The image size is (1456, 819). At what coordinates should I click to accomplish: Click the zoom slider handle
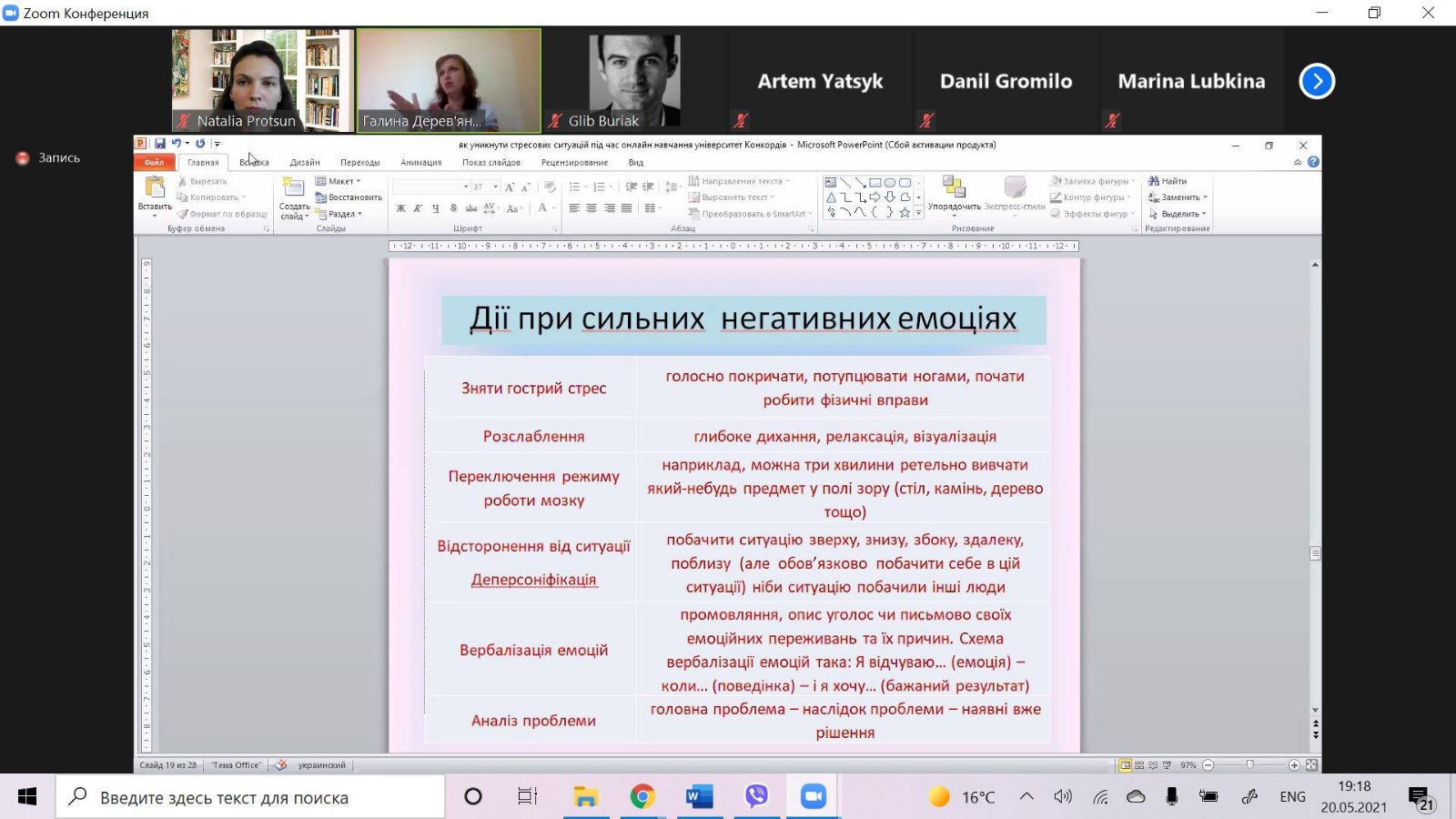pyautogui.click(x=1250, y=765)
